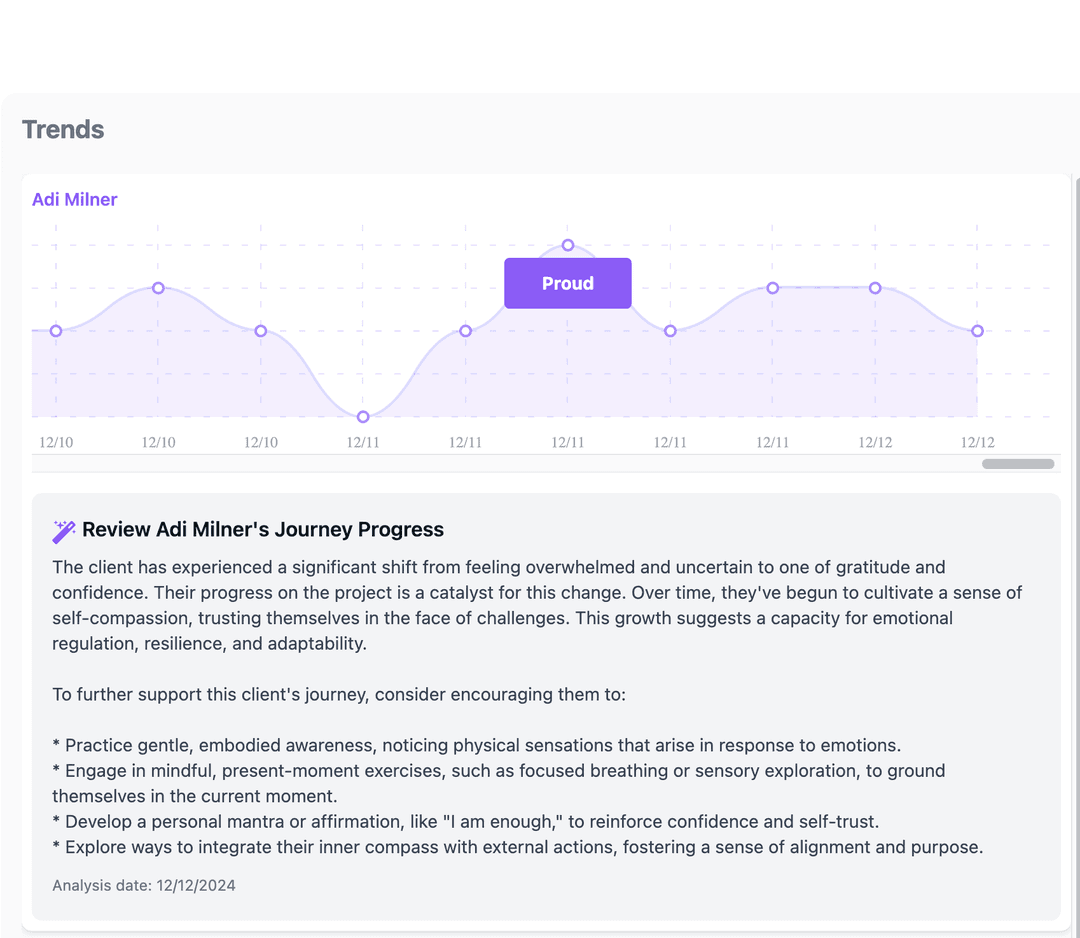Select the second-to-last data point on chart
The height and width of the screenshot is (938, 1080).
pos(875,288)
